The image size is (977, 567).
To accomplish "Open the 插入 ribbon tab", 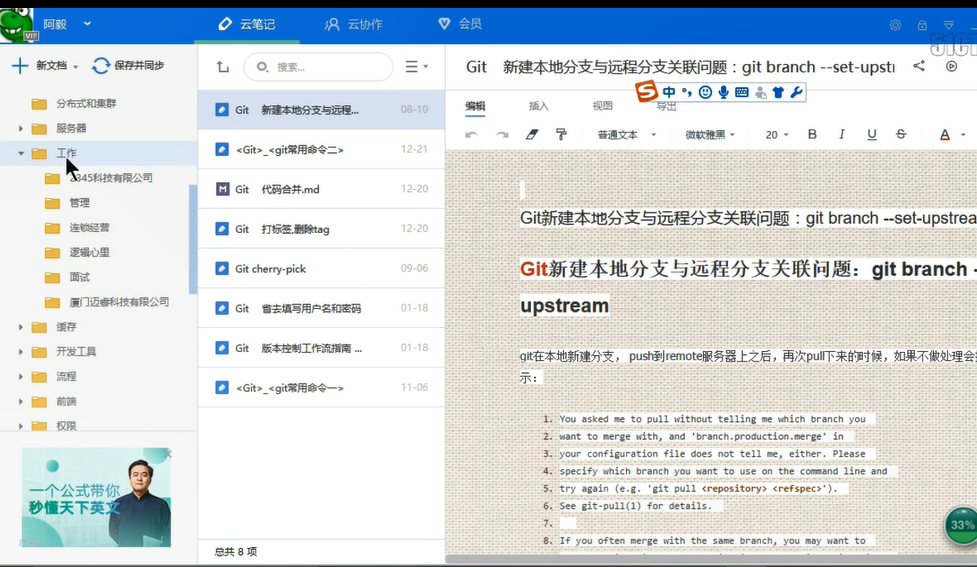I will point(539,106).
